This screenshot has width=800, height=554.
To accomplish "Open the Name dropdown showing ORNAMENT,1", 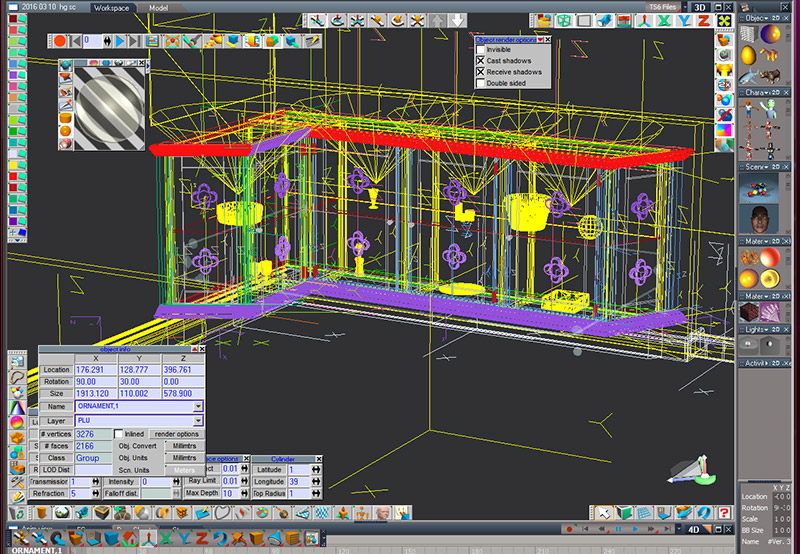I will (x=198, y=407).
